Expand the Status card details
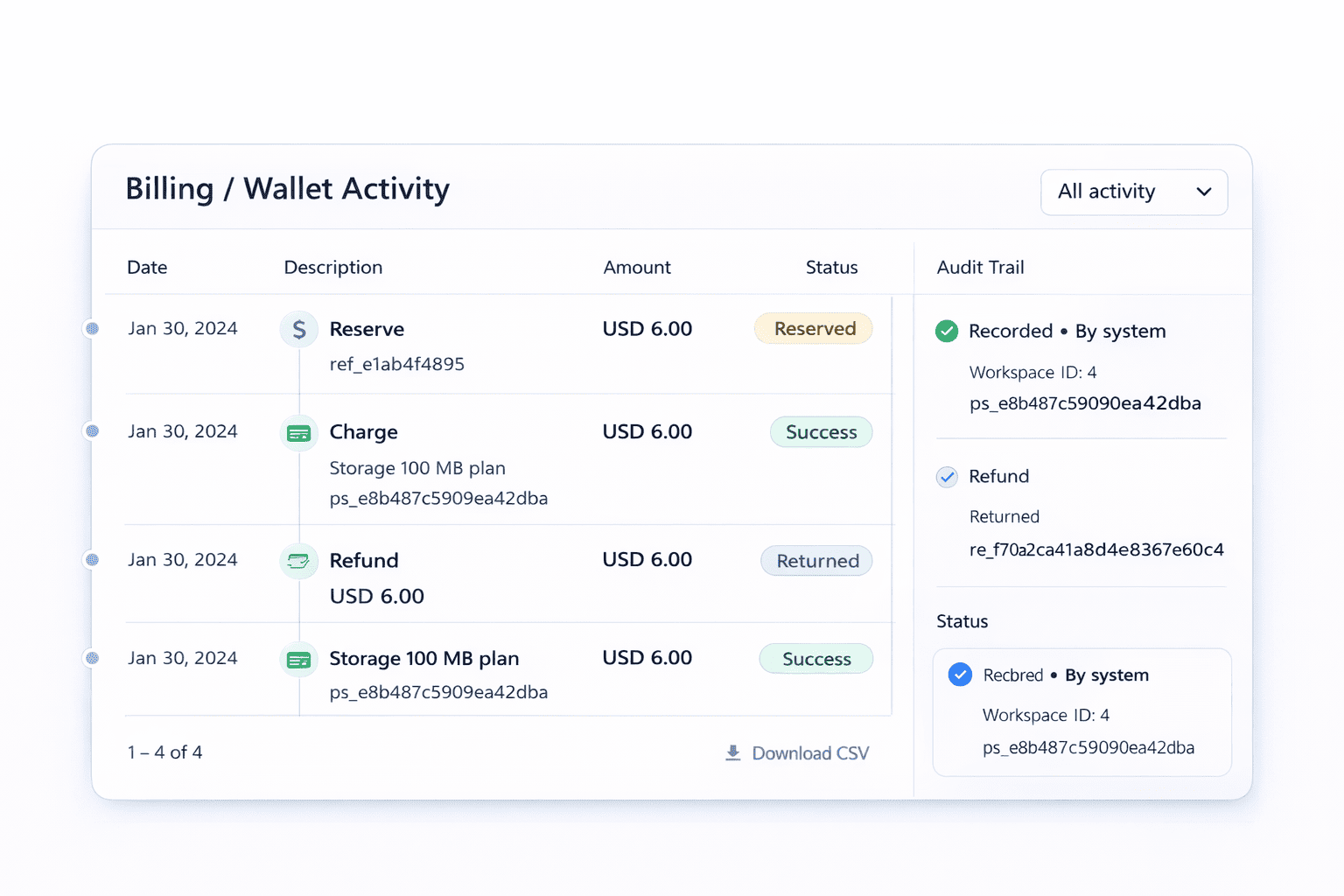Viewport: 1344px width, 896px height. (1081, 712)
